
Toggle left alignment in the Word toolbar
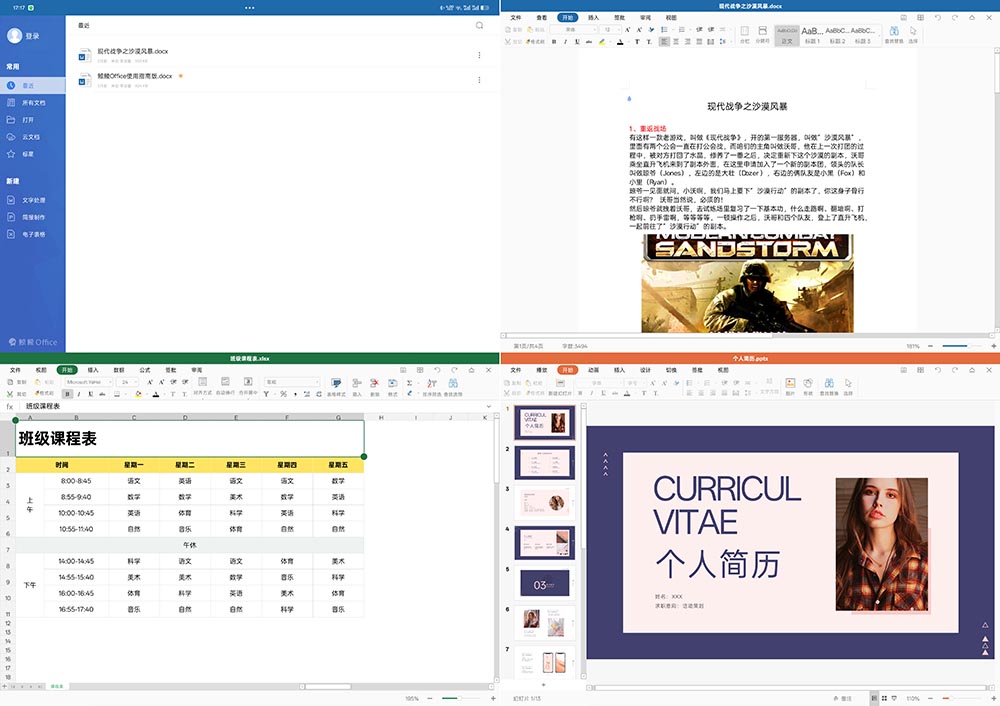pyautogui.click(x=664, y=41)
